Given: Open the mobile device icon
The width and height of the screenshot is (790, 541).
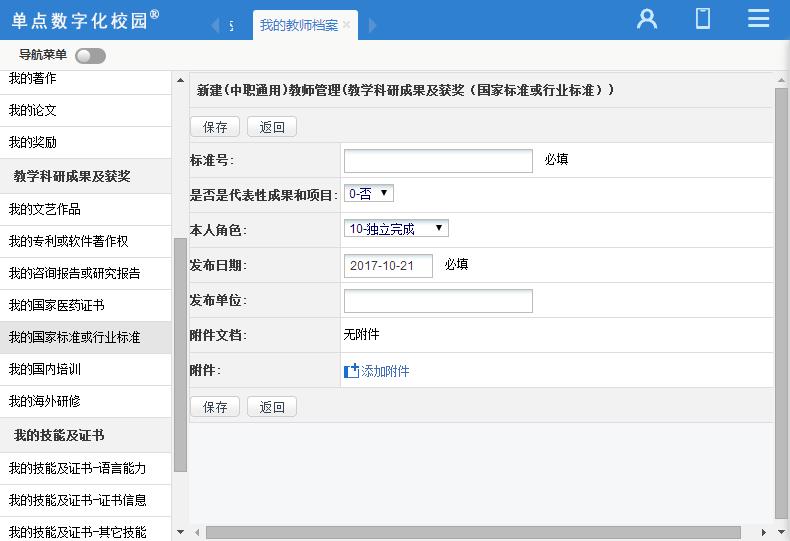Looking at the screenshot, I should pyautogui.click(x=703, y=19).
